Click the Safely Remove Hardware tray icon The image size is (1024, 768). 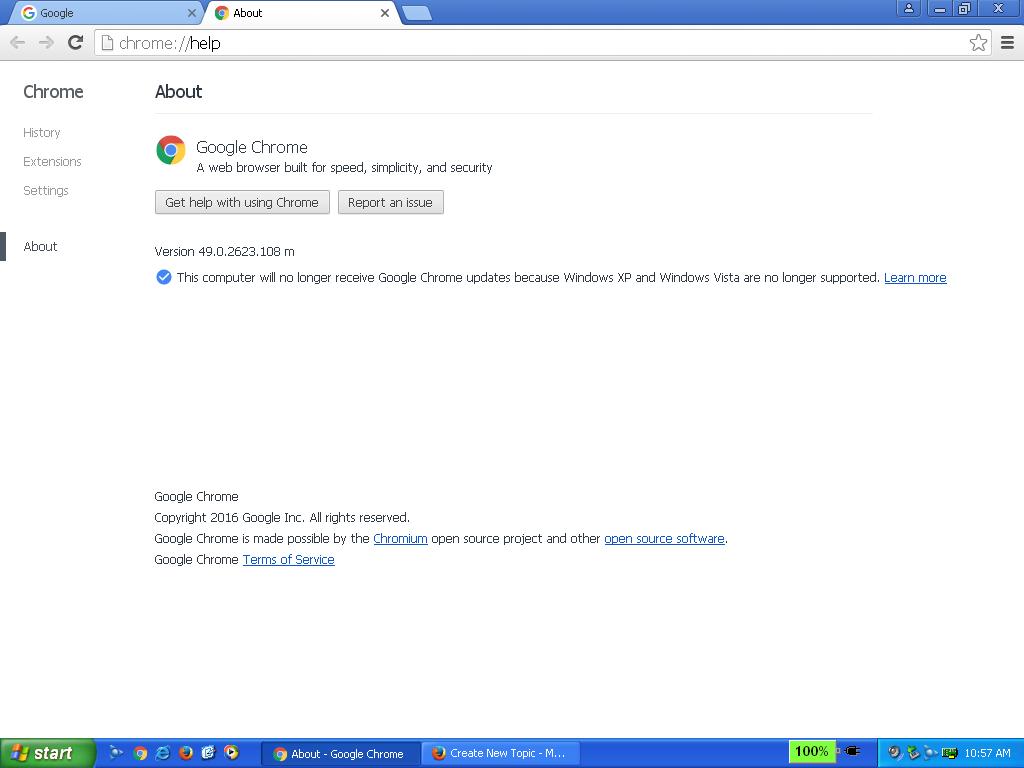(x=913, y=753)
